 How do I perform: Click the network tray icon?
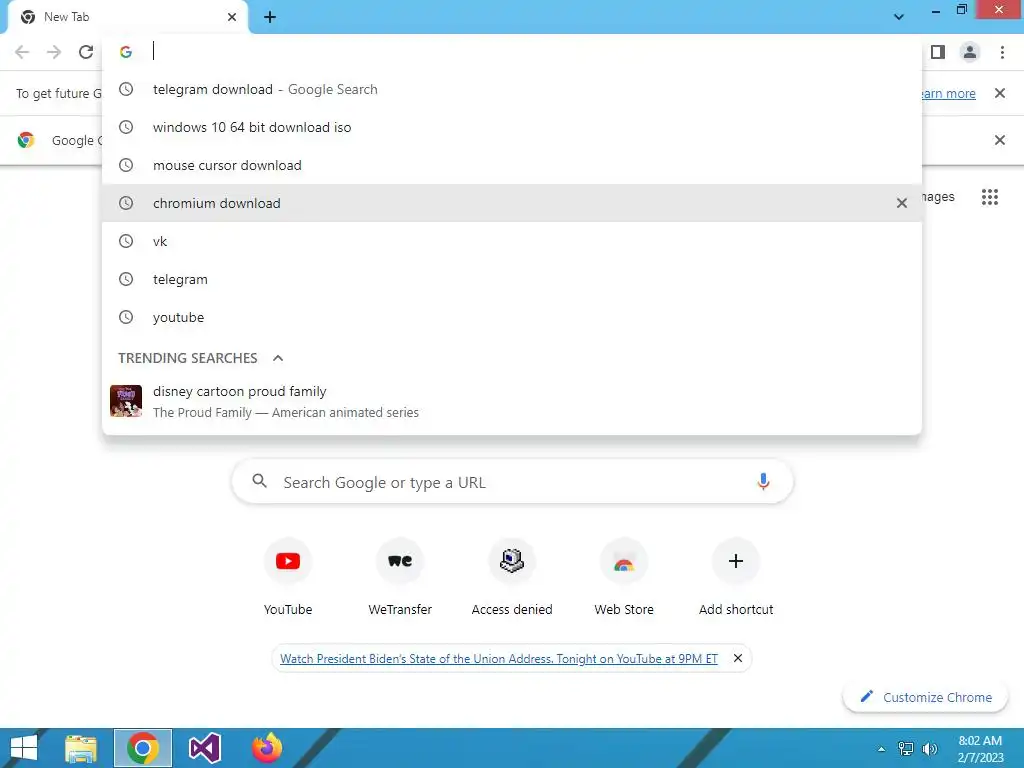tap(906, 749)
